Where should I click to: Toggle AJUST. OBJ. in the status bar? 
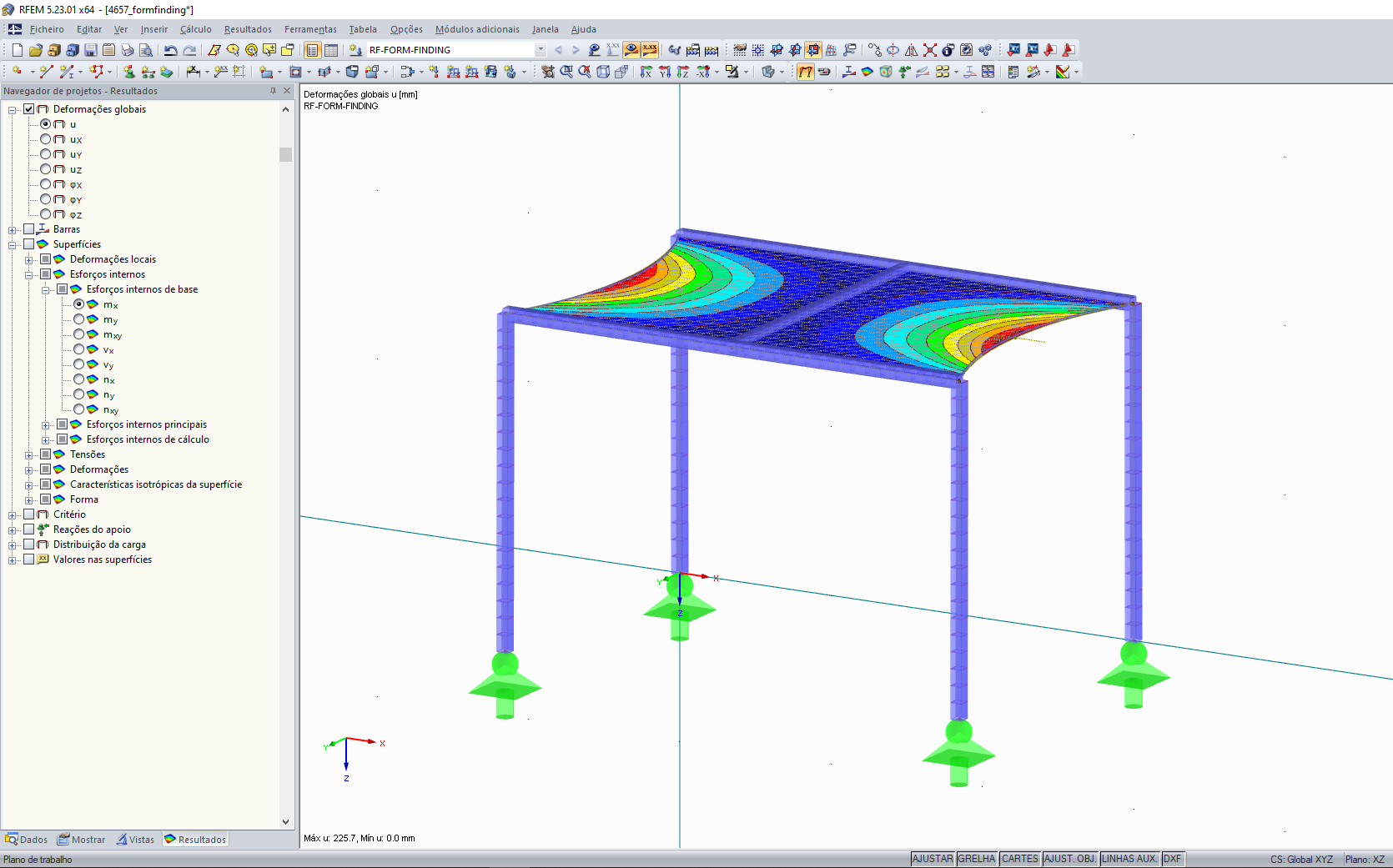(1070, 859)
